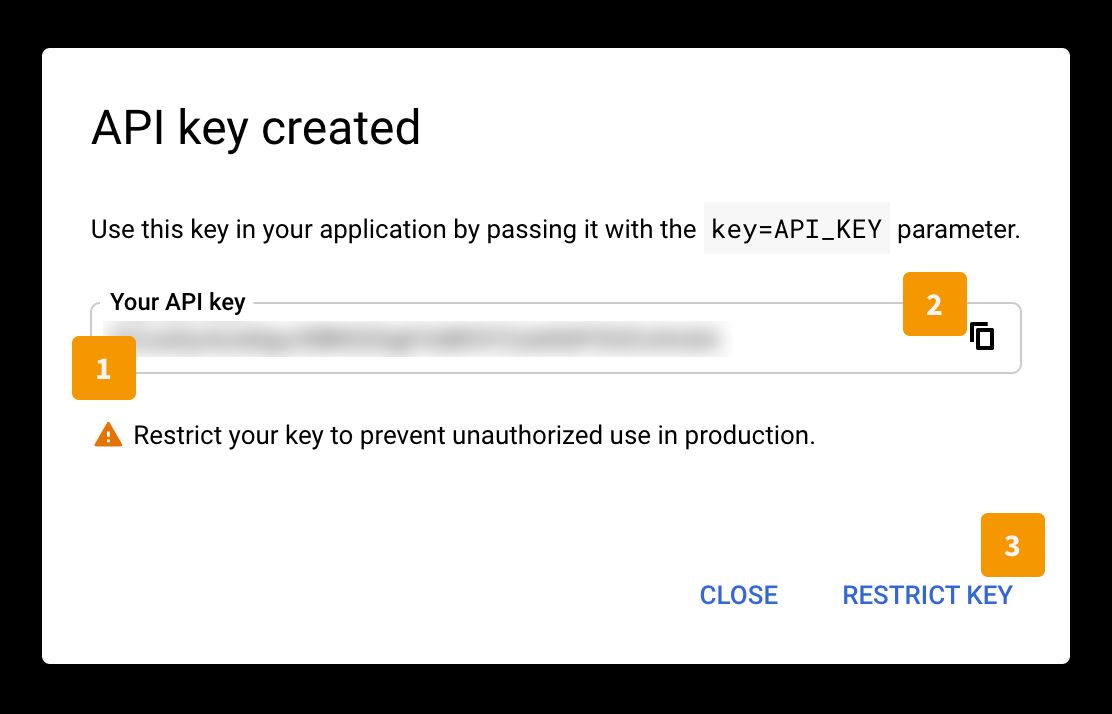Click the word "production" in the warning
1112x714 pixels.
(x=750, y=435)
